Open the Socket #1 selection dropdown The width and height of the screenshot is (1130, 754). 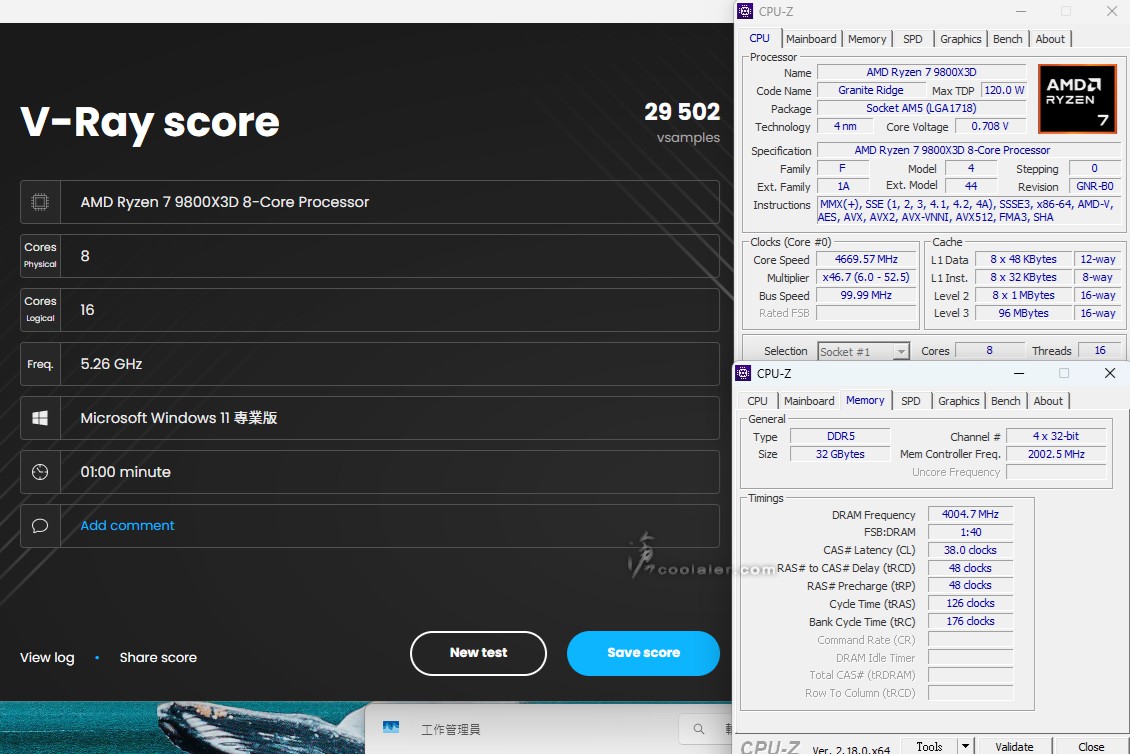pos(901,351)
